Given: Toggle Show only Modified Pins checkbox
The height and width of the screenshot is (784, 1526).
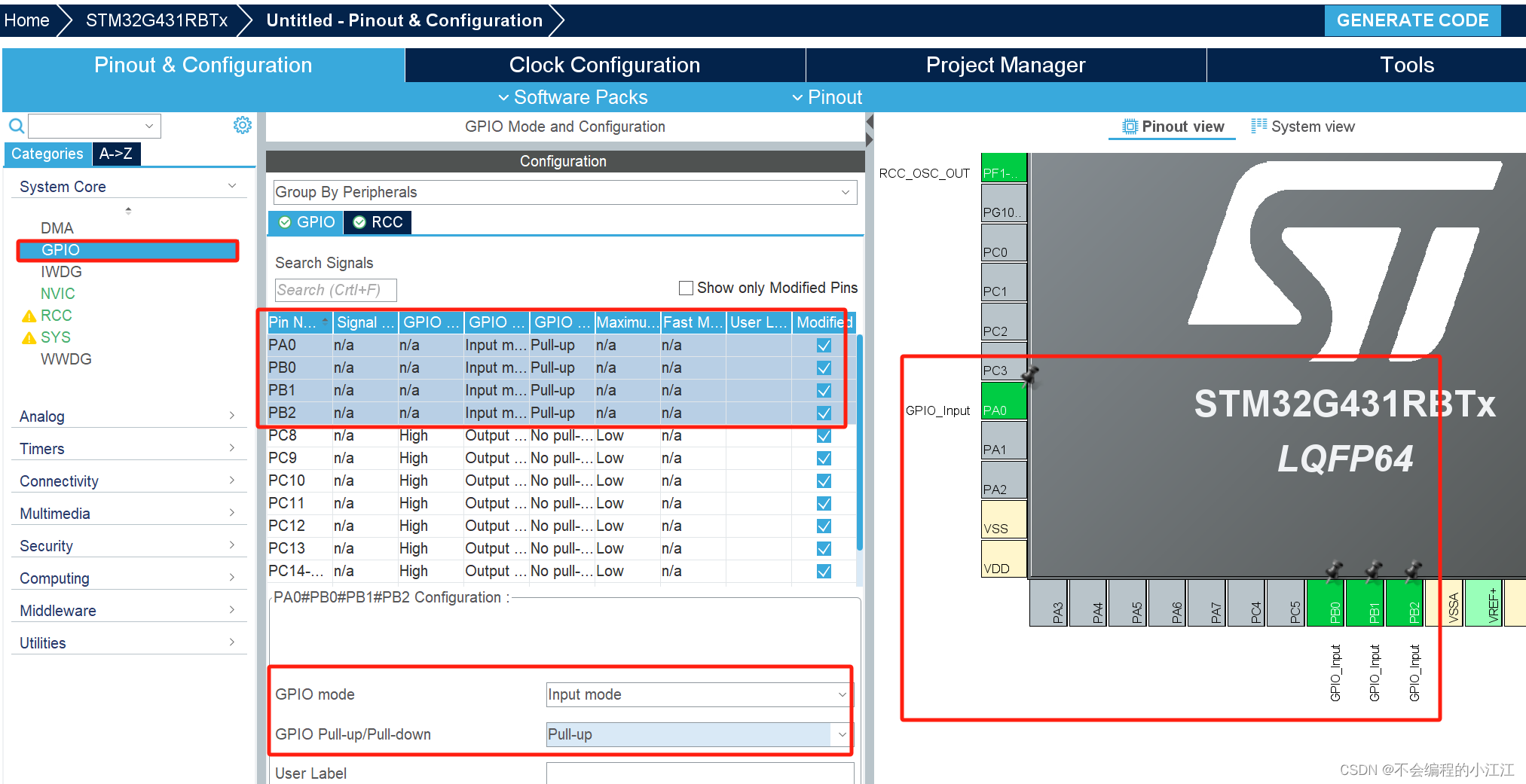Looking at the screenshot, I should (x=686, y=288).
